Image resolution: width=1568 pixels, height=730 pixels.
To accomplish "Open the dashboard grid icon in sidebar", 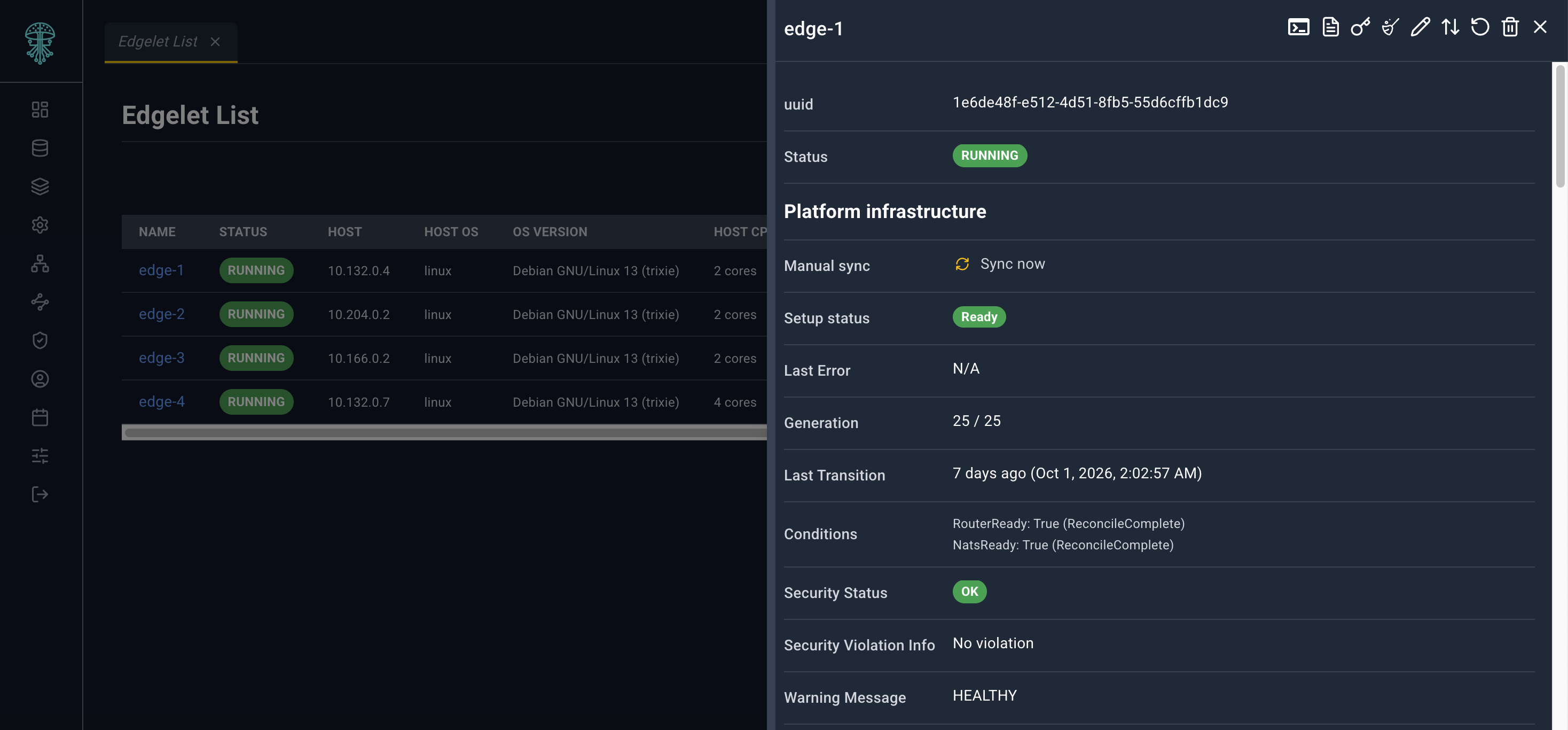I will click(40, 110).
